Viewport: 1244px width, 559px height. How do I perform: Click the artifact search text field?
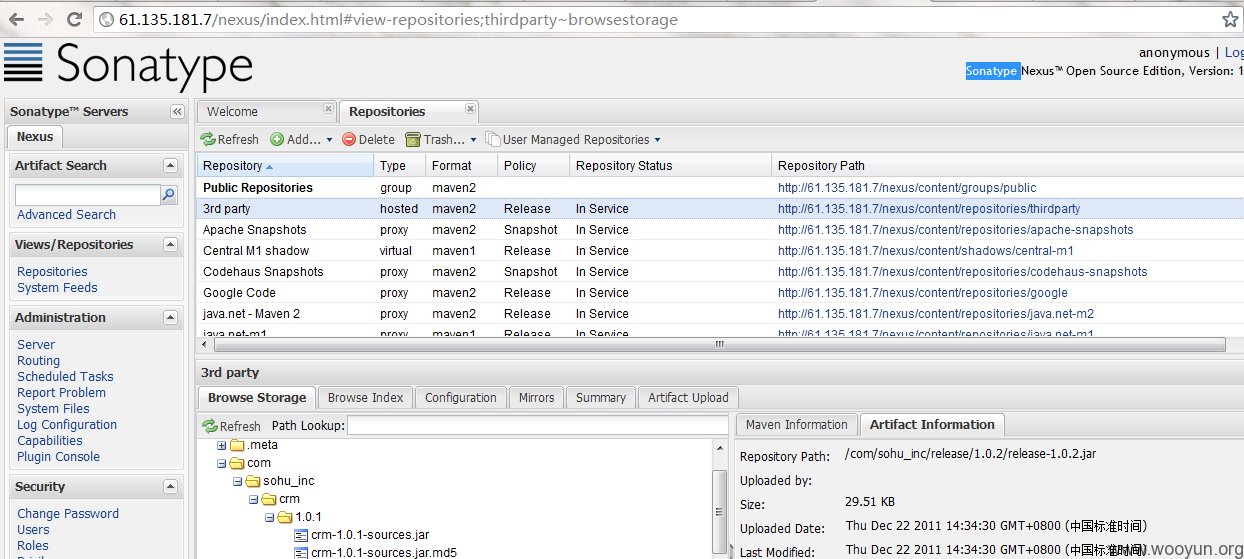point(87,195)
